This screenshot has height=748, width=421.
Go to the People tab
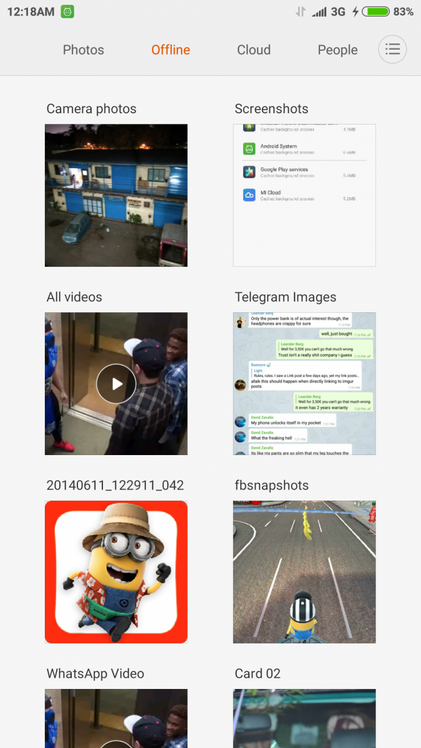tap(338, 50)
